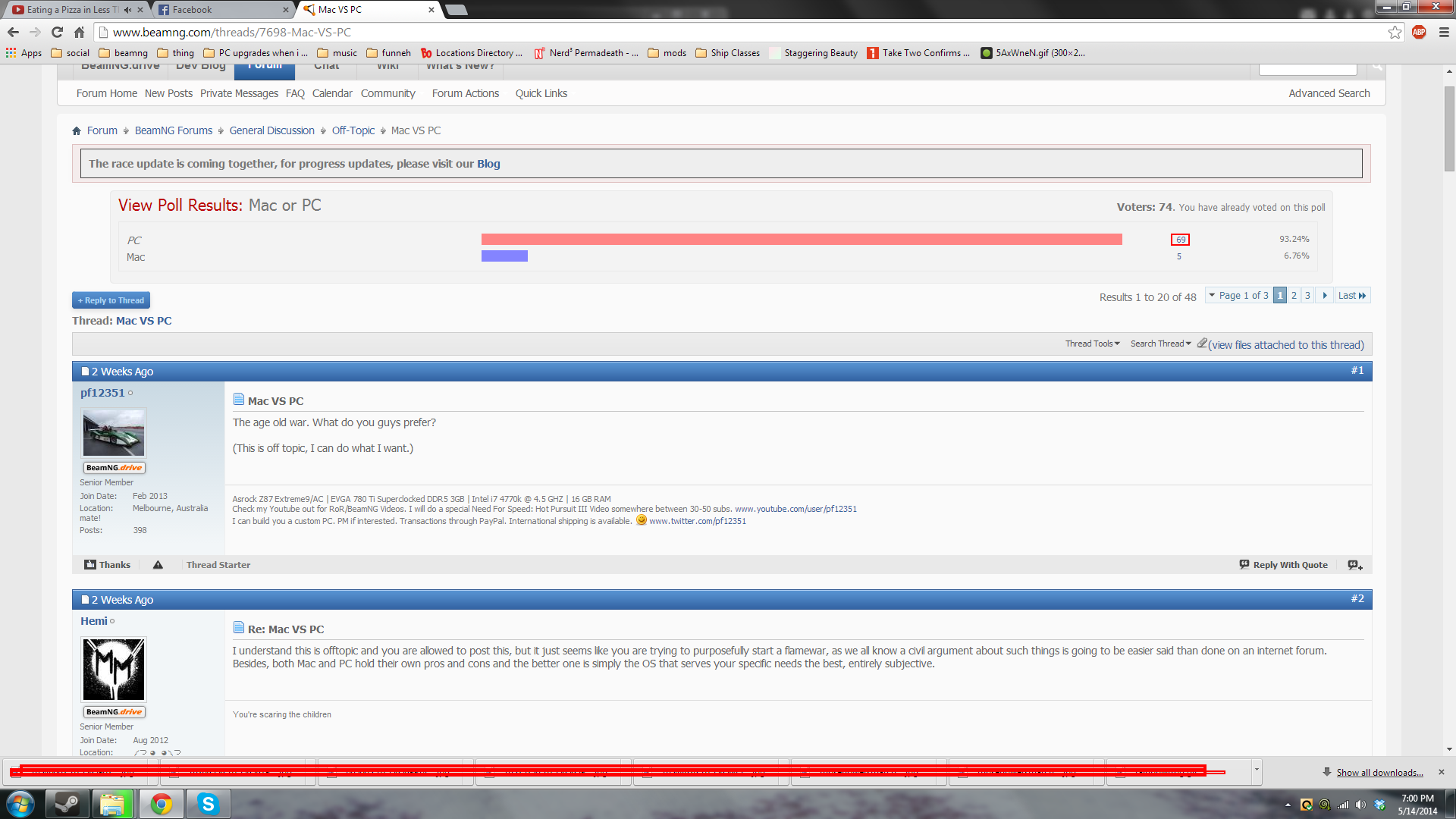Expand the 'Page 1 of 3' dropdown

point(1238,296)
